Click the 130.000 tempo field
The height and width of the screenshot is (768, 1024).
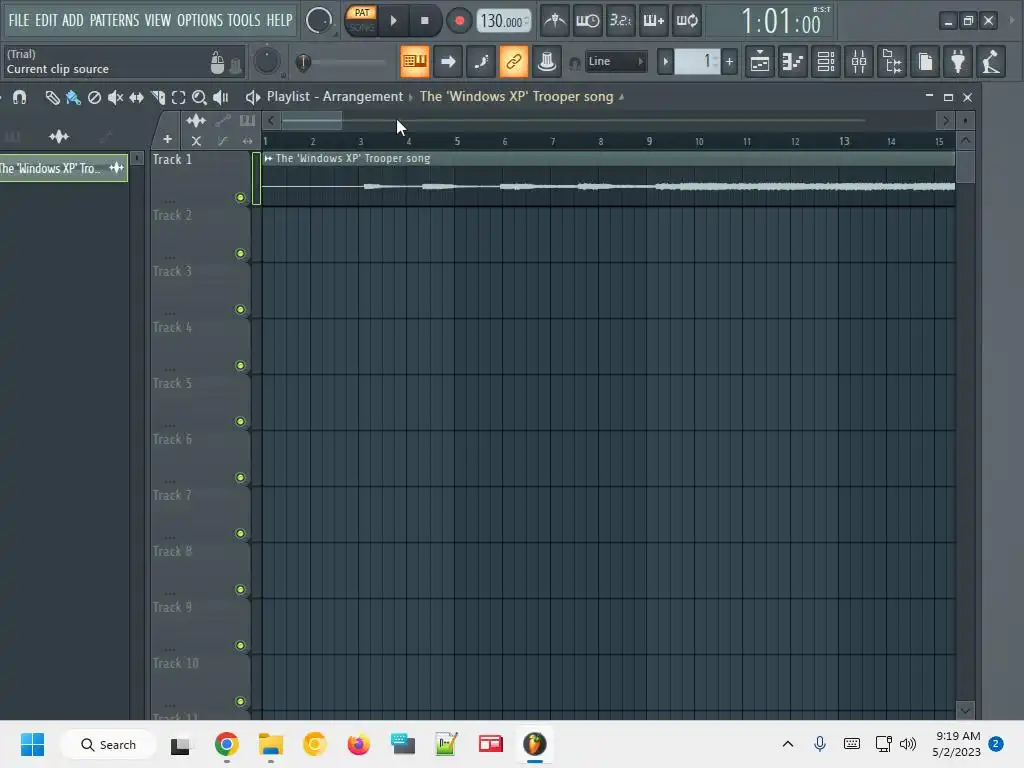tap(504, 21)
